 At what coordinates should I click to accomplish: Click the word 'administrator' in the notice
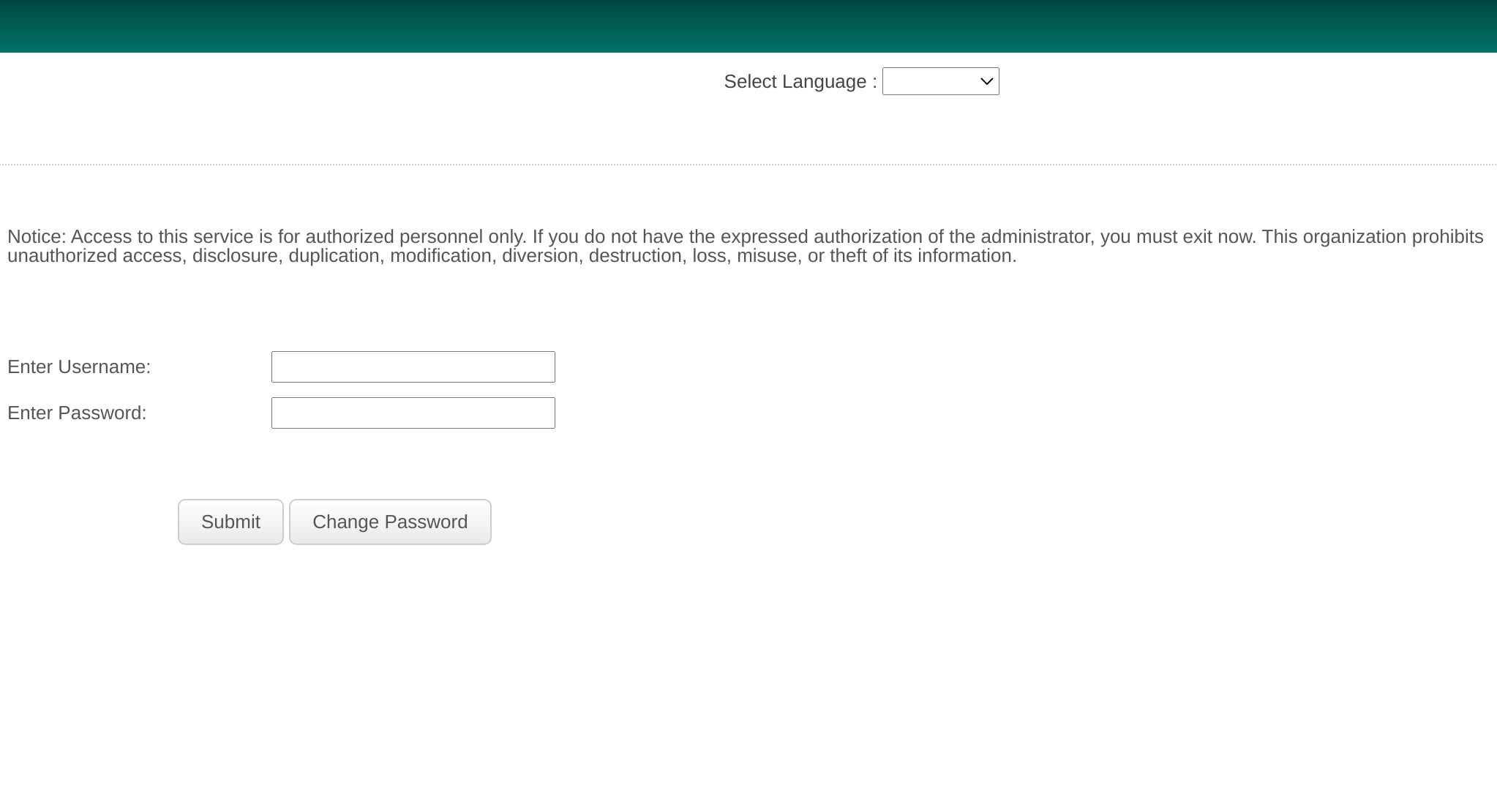(x=1035, y=237)
